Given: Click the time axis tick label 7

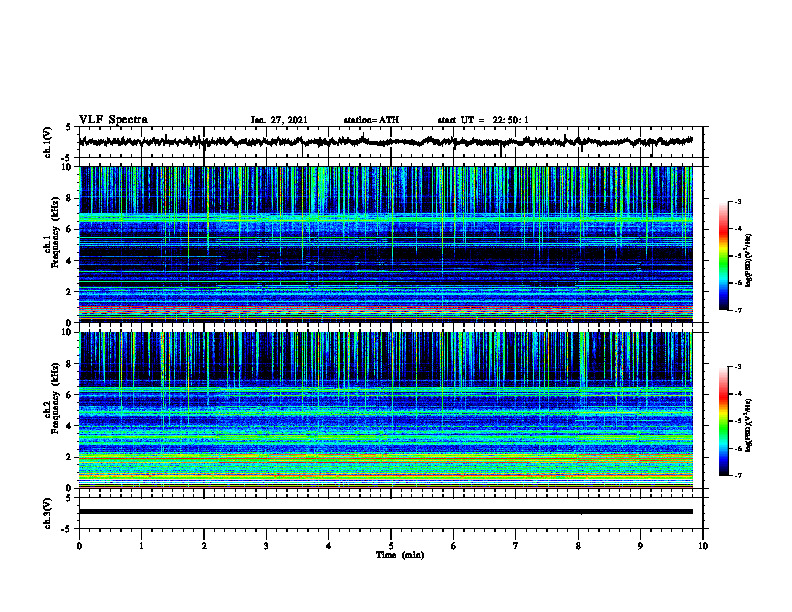Looking at the screenshot, I should tap(516, 546).
